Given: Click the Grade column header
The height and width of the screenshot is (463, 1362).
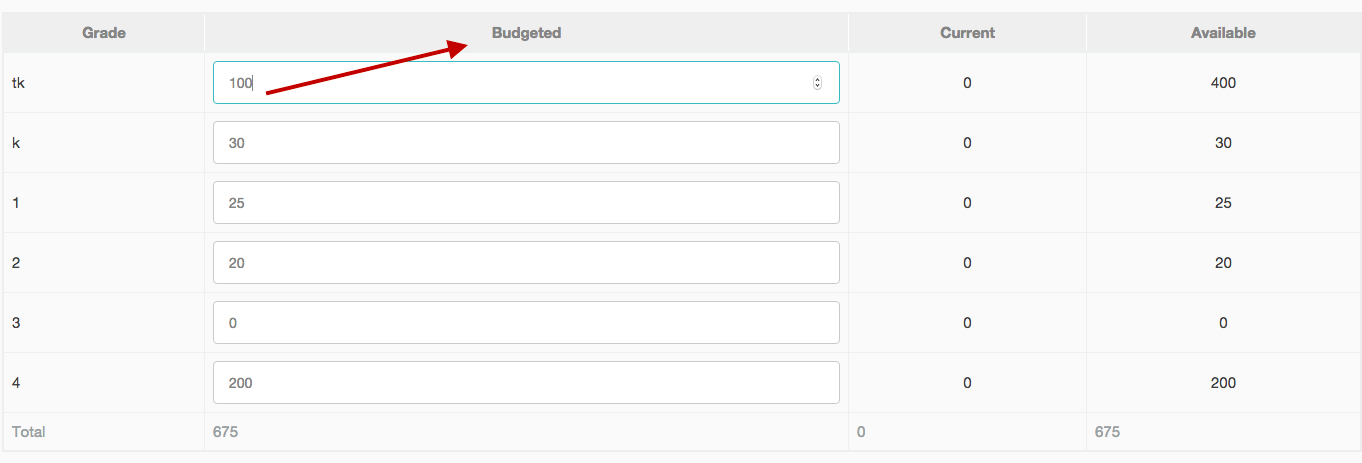Looking at the screenshot, I should 104,33.
